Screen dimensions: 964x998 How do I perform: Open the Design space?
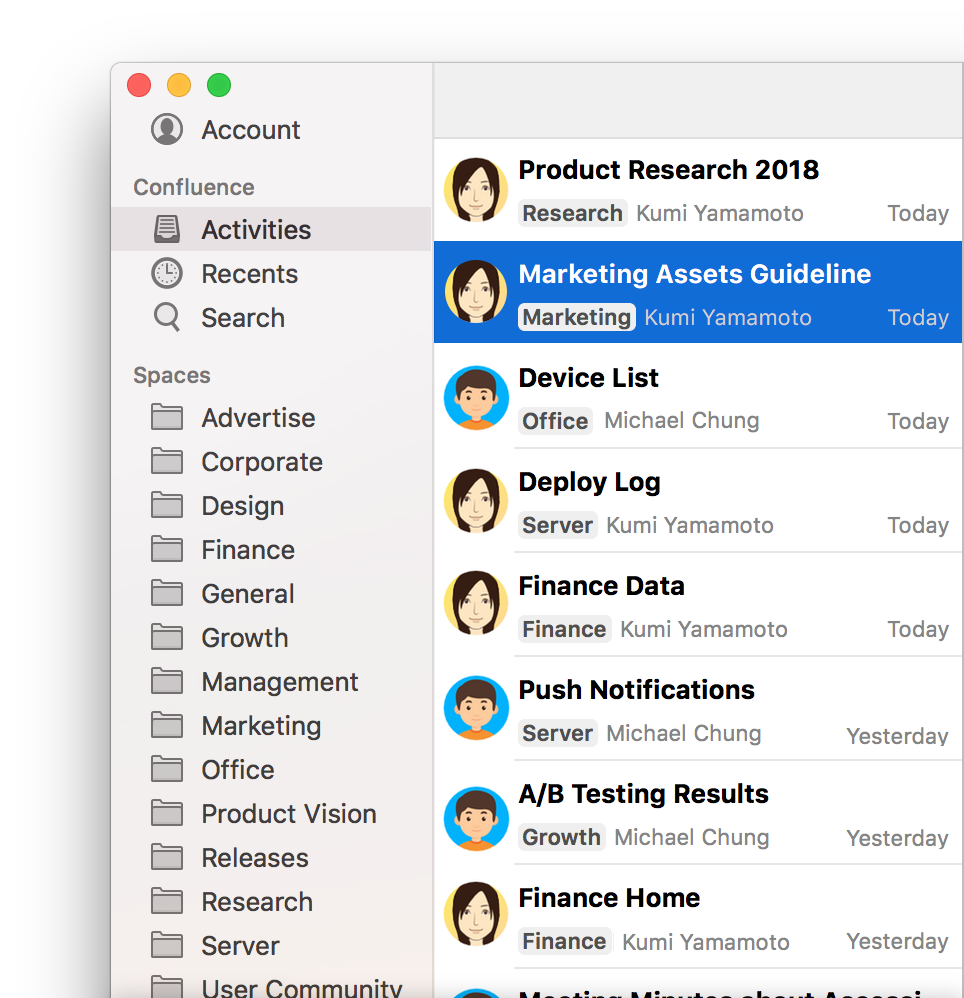[242, 506]
